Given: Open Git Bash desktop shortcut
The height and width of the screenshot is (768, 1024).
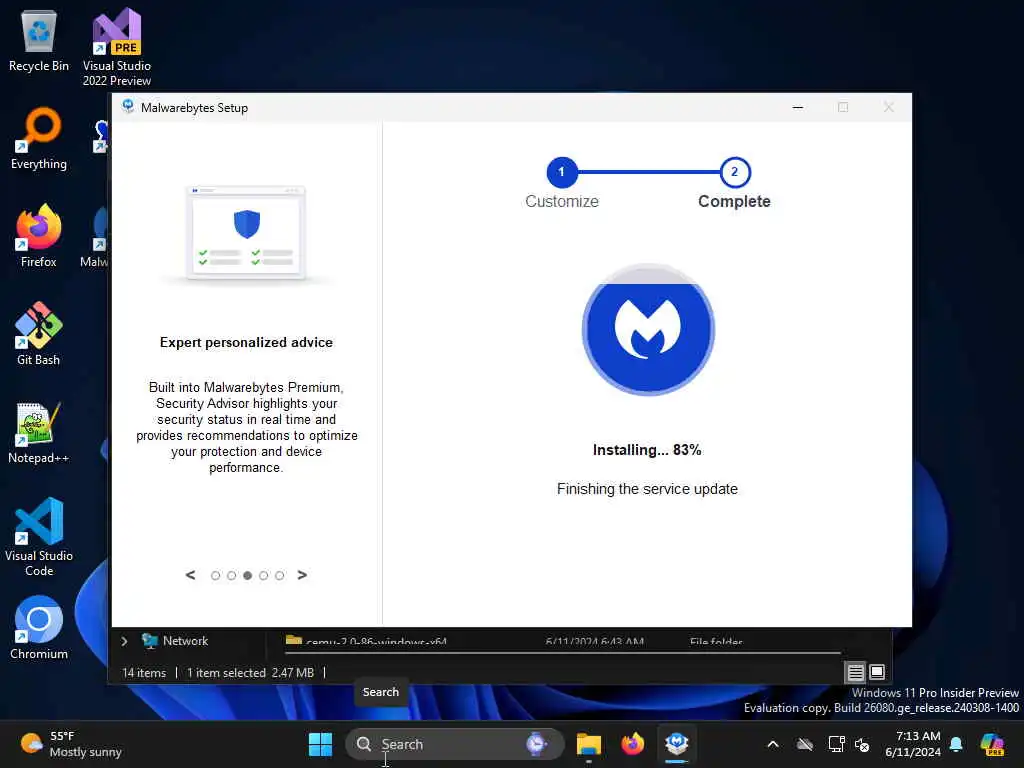Looking at the screenshot, I should pyautogui.click(x=39, y=334).
